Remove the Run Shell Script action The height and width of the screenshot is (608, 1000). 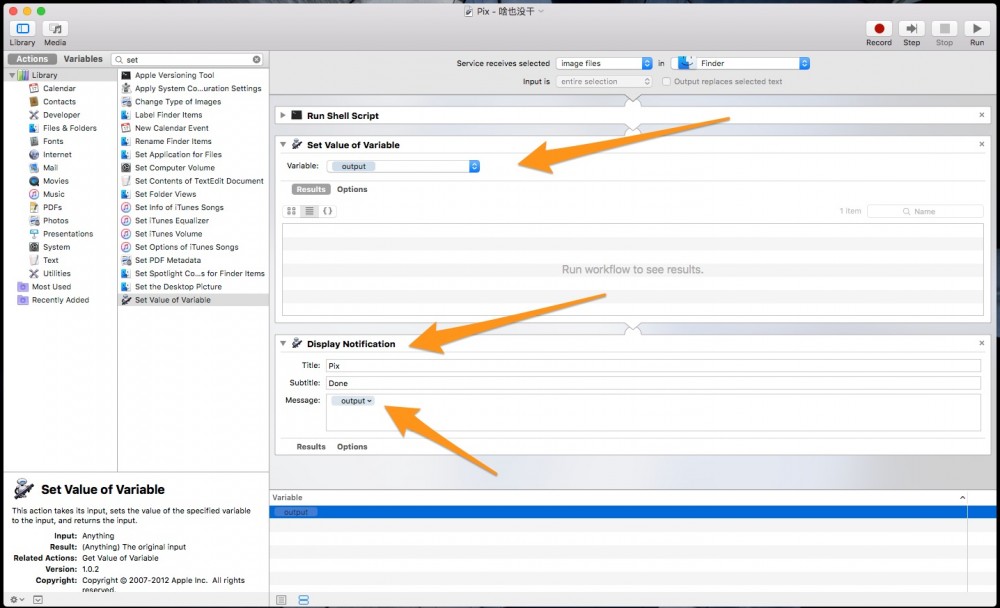pyautogui.click(x=981, y=115)
